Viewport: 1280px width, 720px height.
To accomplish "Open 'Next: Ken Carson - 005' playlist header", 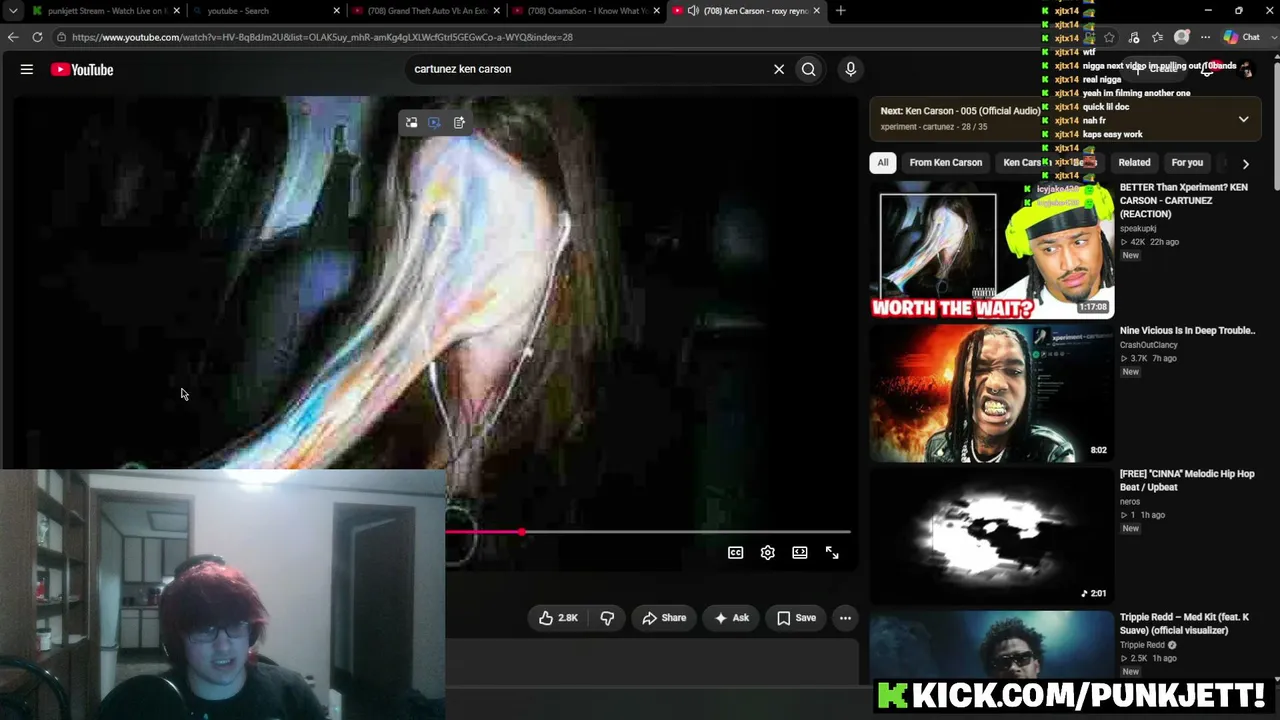I will [960, 111].
